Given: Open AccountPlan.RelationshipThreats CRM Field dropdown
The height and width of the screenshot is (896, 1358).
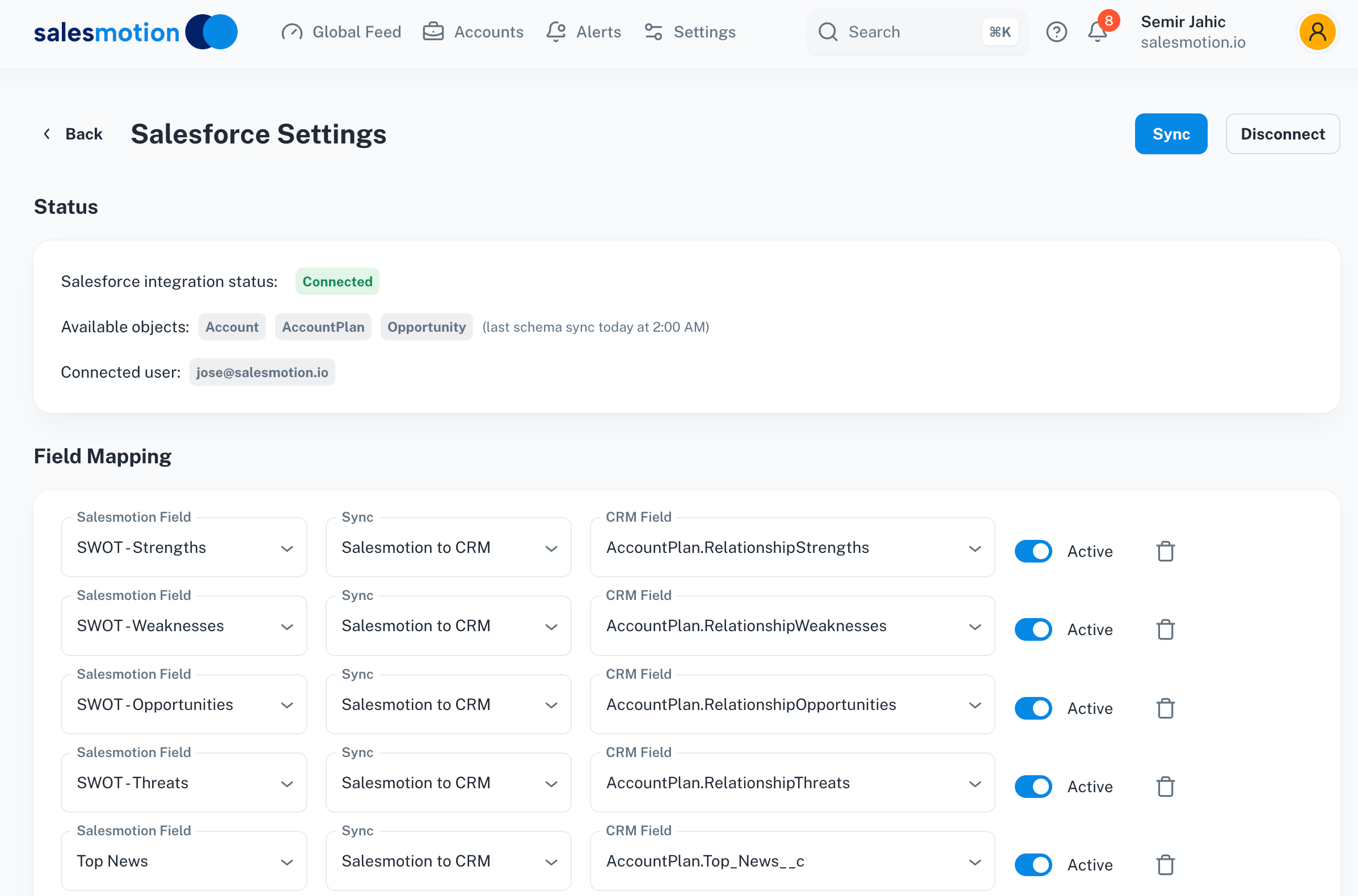Looking at the screenshot, I should tap(793, 783).
